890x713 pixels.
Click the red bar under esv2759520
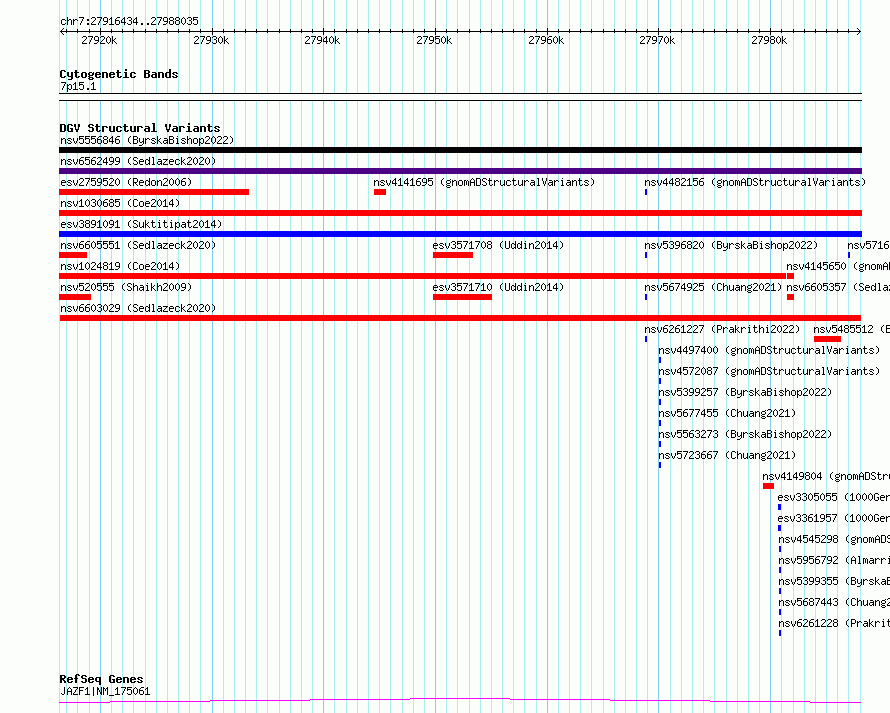point(154,192)
